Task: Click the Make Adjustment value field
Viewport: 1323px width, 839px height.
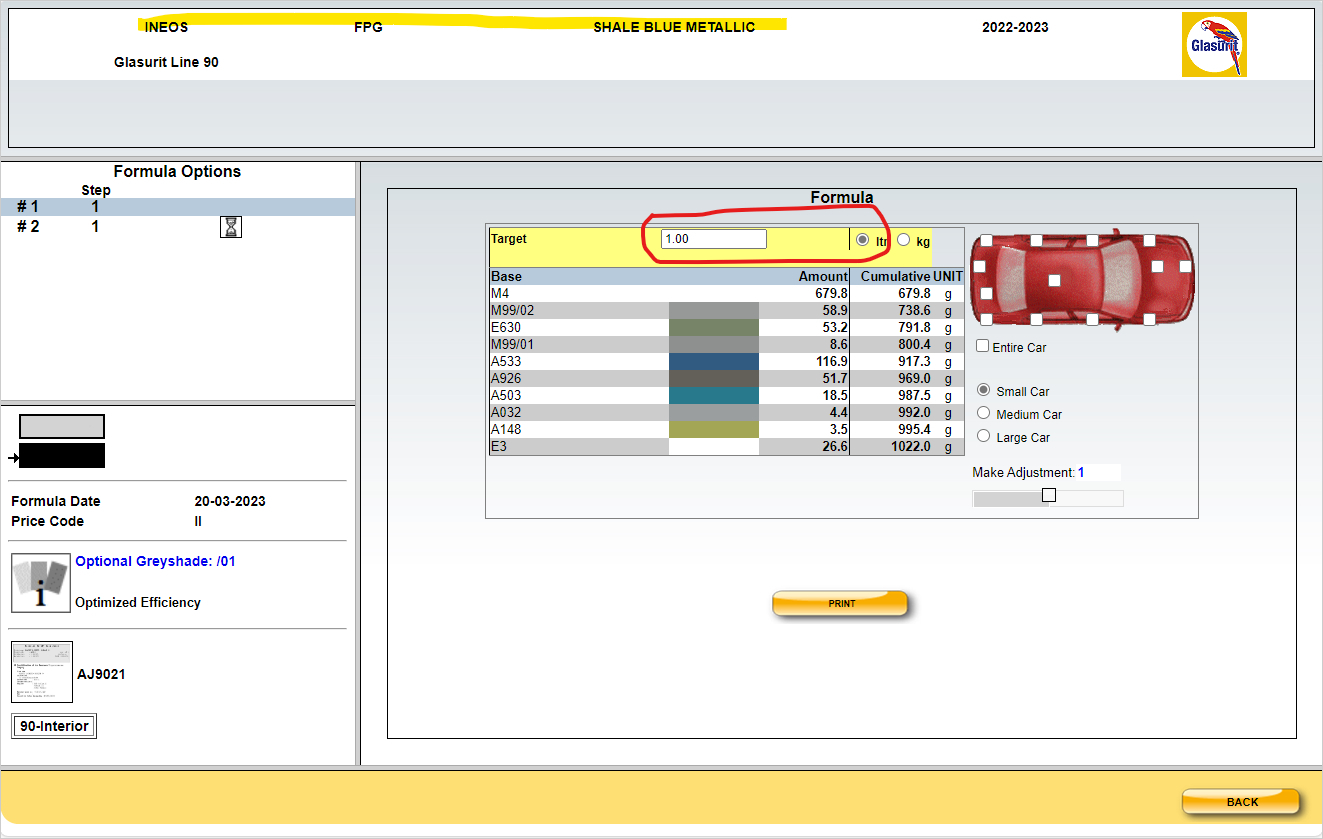Action: coord(1098,472)
